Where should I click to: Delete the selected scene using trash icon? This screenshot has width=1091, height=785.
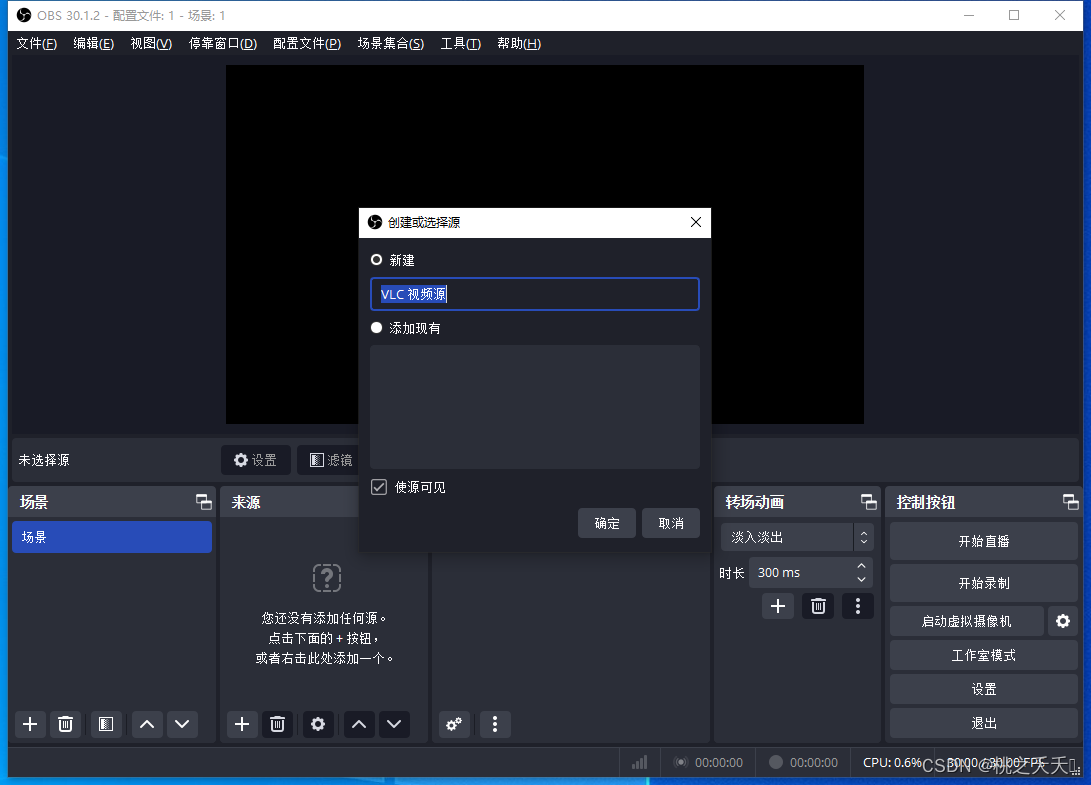tap(65, 724)
